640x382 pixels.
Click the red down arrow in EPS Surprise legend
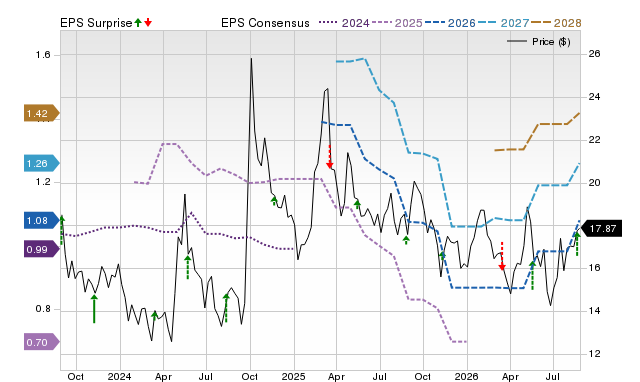click(x=148, y=22)
